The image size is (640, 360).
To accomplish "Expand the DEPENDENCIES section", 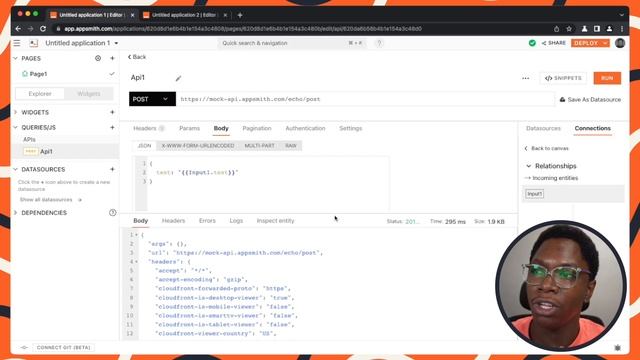I will [16, 213].
